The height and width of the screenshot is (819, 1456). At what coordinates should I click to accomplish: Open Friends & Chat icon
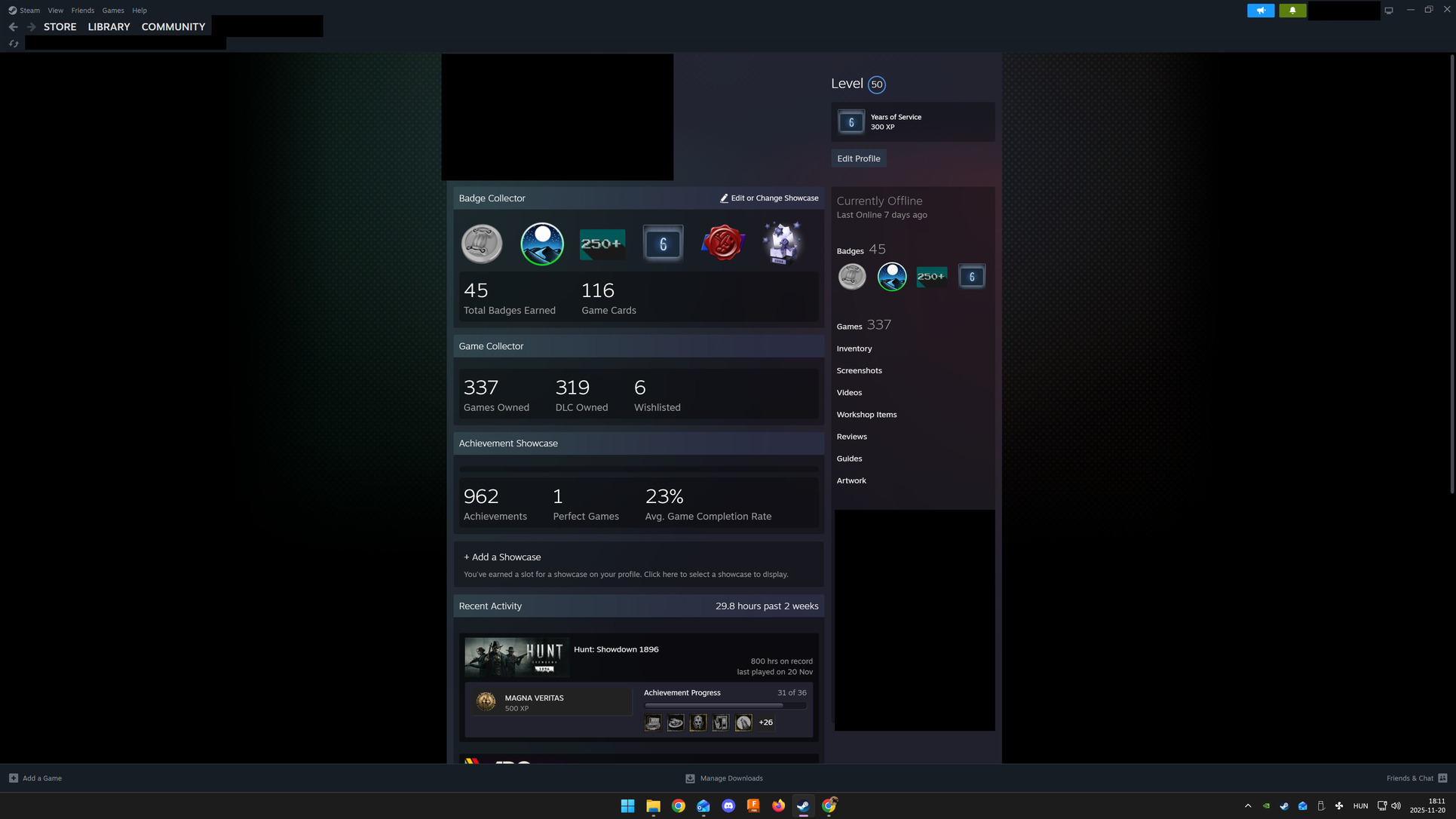pyautogui.click(x=1442, y=778)
